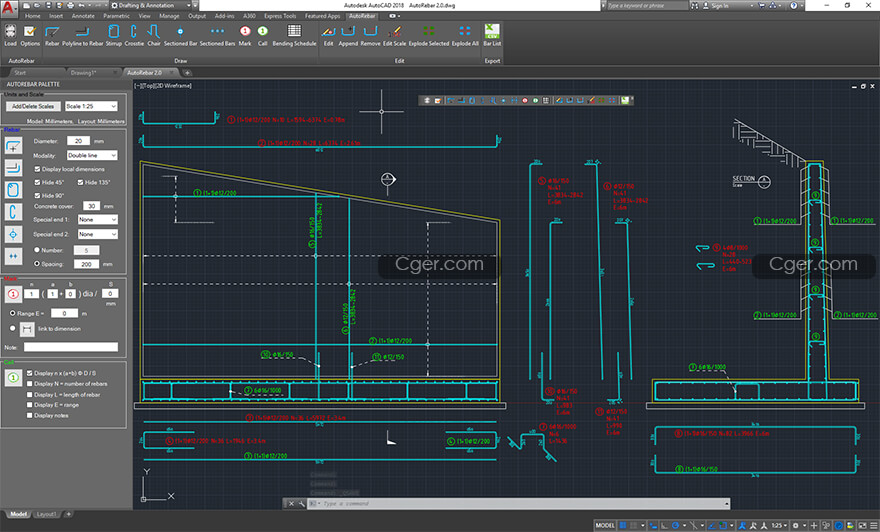Open the Annotate ribbon tab
Image resolution: width=880 pixels, height=532 pixels.
tap(83, 16)
